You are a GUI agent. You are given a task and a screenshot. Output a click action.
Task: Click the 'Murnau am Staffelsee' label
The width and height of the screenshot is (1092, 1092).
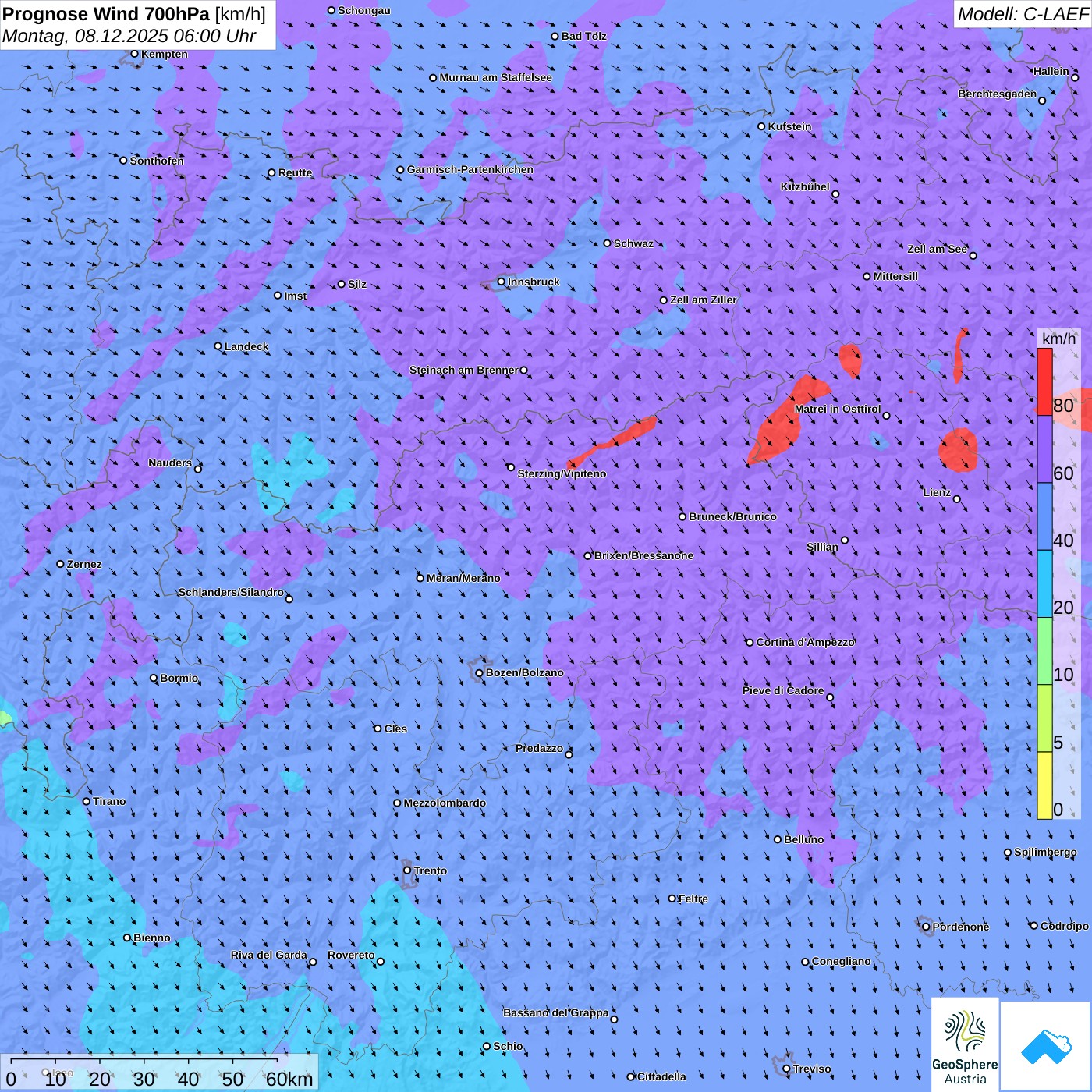495,77
